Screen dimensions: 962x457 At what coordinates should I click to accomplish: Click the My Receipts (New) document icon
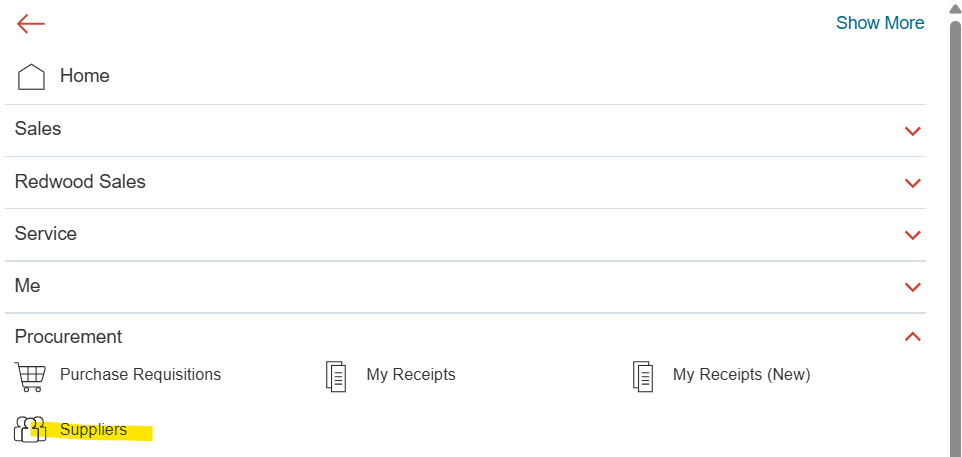click(643, 377)
